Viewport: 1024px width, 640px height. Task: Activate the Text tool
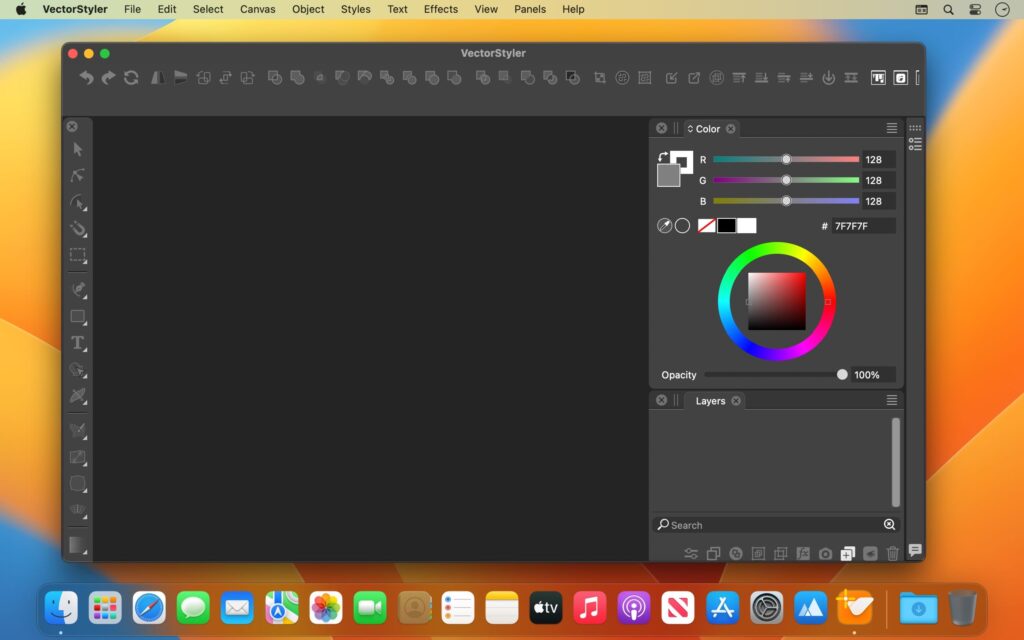77,344
